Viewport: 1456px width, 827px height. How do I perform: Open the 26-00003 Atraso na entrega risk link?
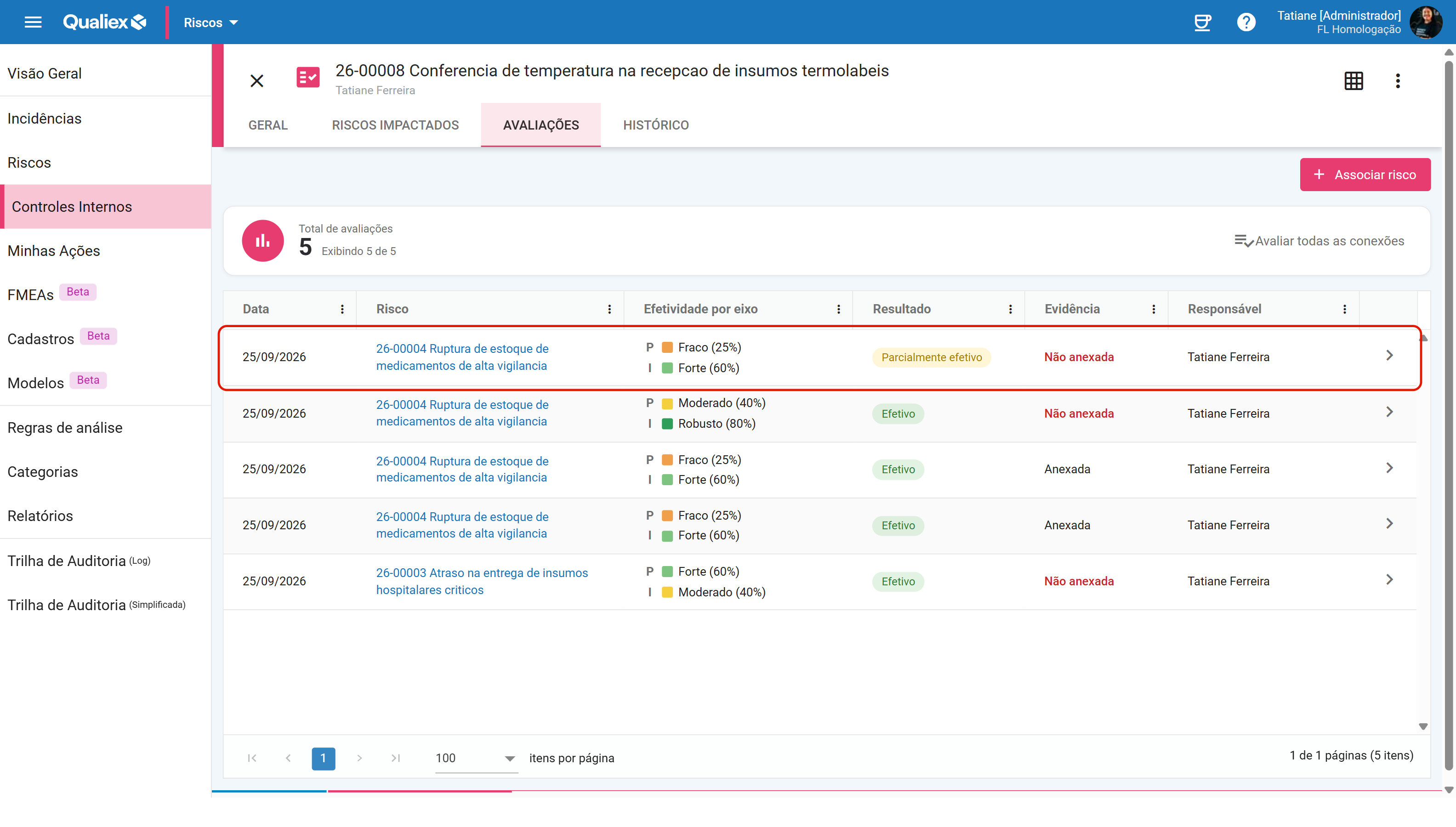click(x=482, y=581)
